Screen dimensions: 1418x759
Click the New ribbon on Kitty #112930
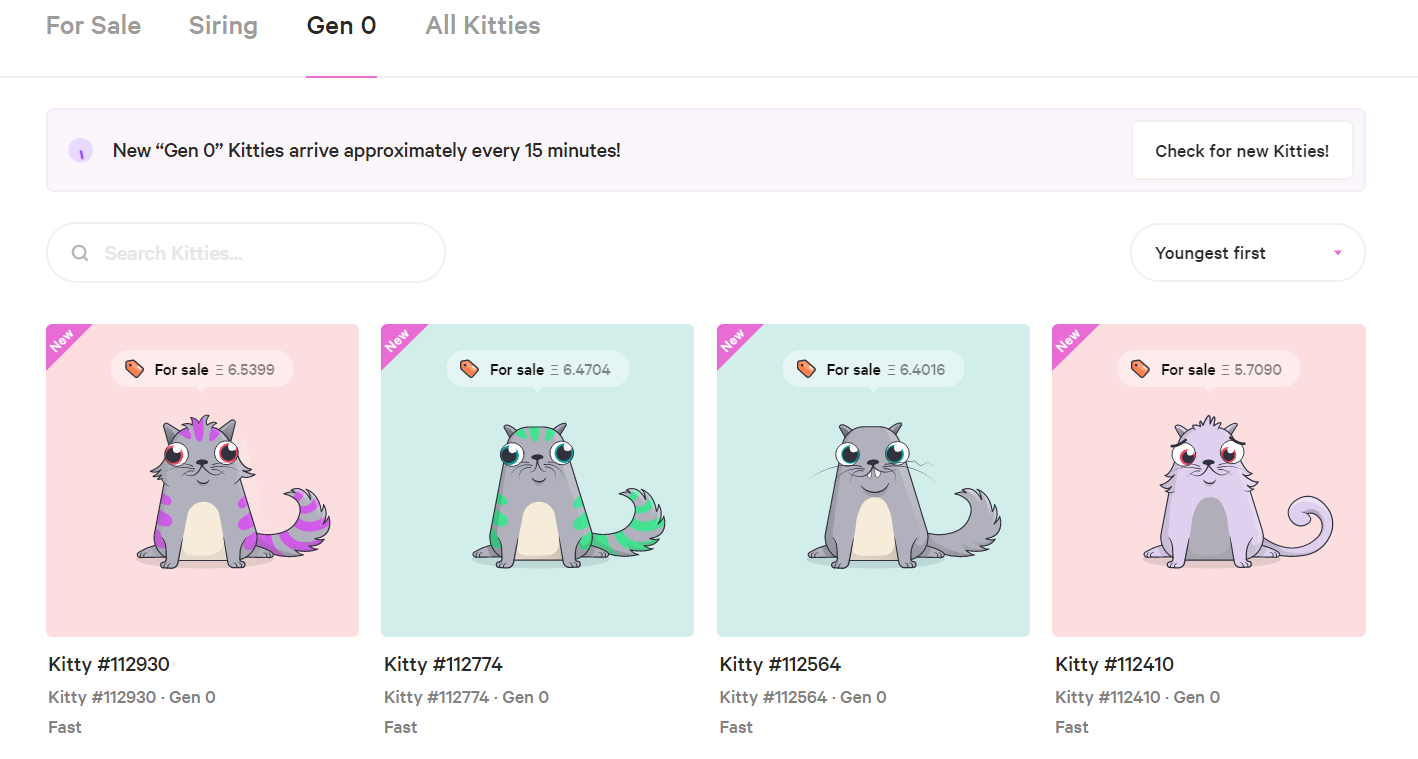(x=62, y=341)
